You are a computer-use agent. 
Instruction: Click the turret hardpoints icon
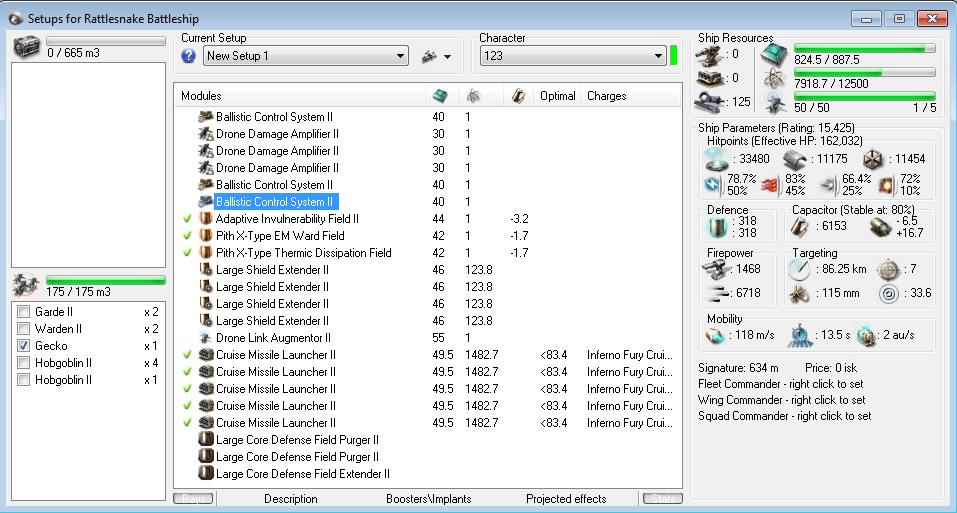(709, 55)
